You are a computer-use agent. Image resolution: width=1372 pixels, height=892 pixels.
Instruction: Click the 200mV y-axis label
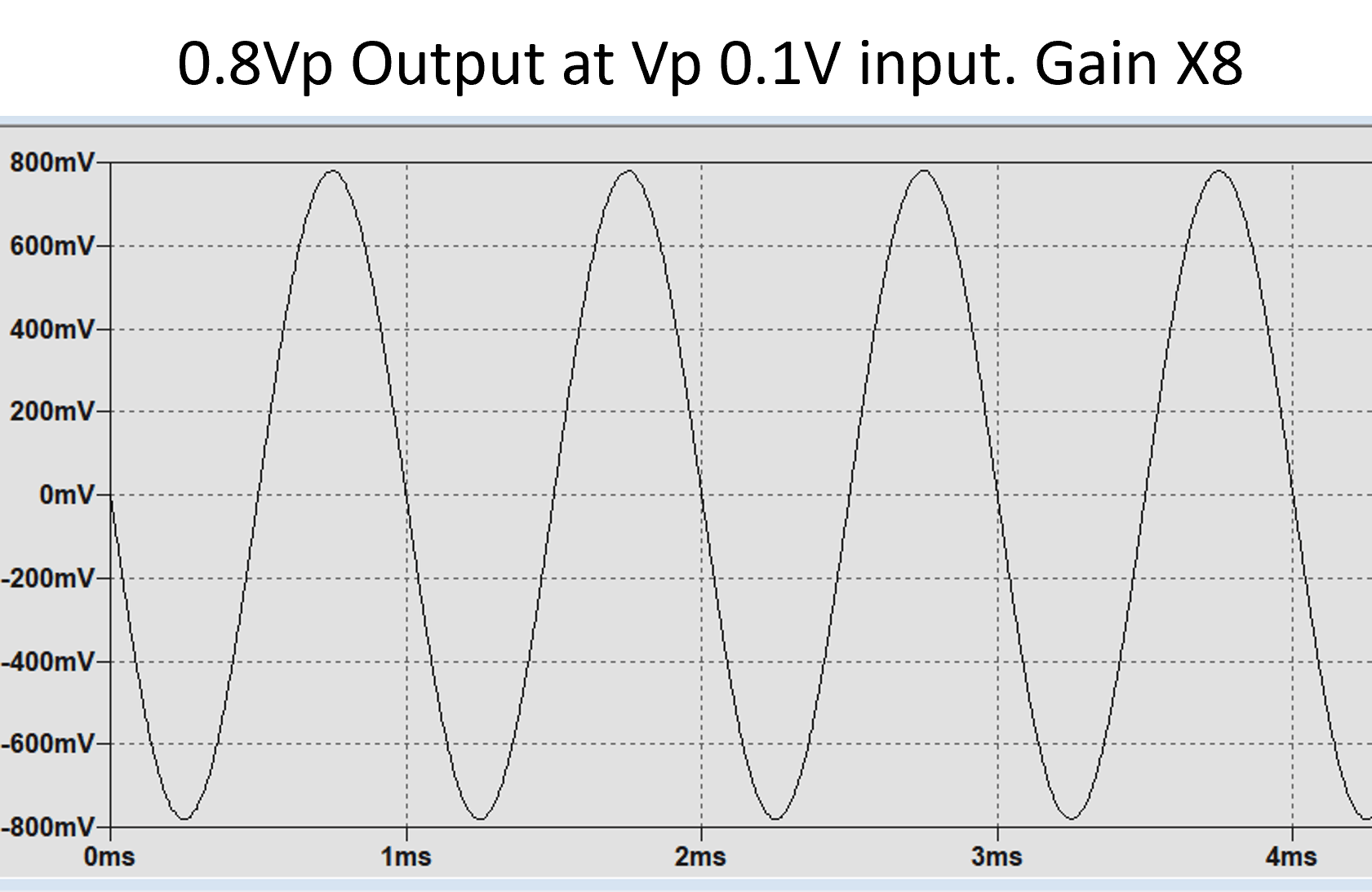52,410
